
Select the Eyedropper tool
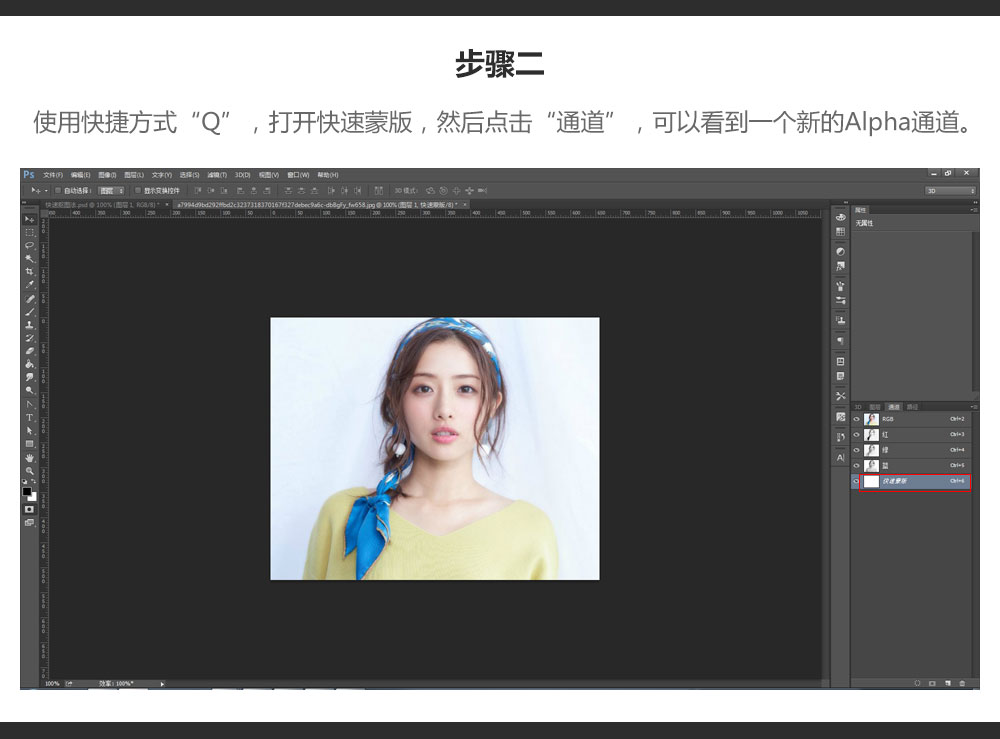(x=30, y=285)
